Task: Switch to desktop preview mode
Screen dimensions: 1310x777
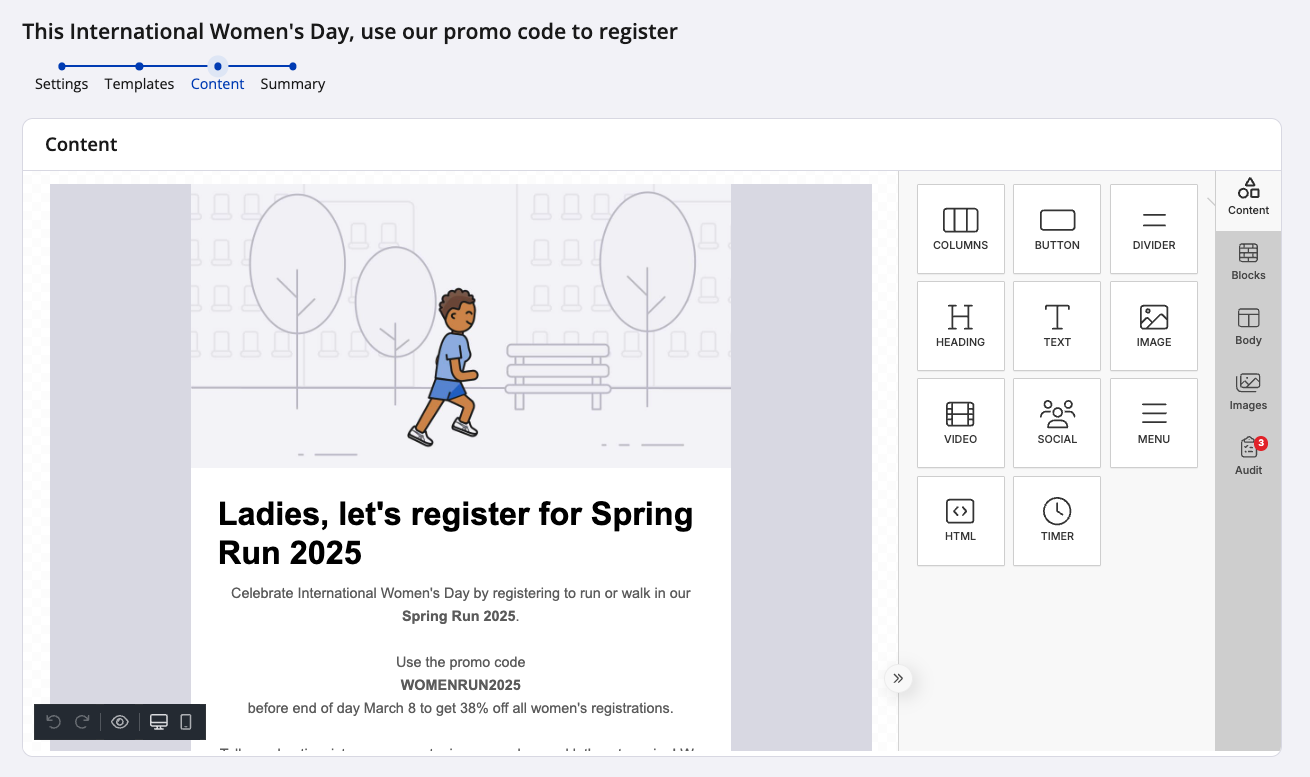Action: pyautogui.click(x=158, y=722)
